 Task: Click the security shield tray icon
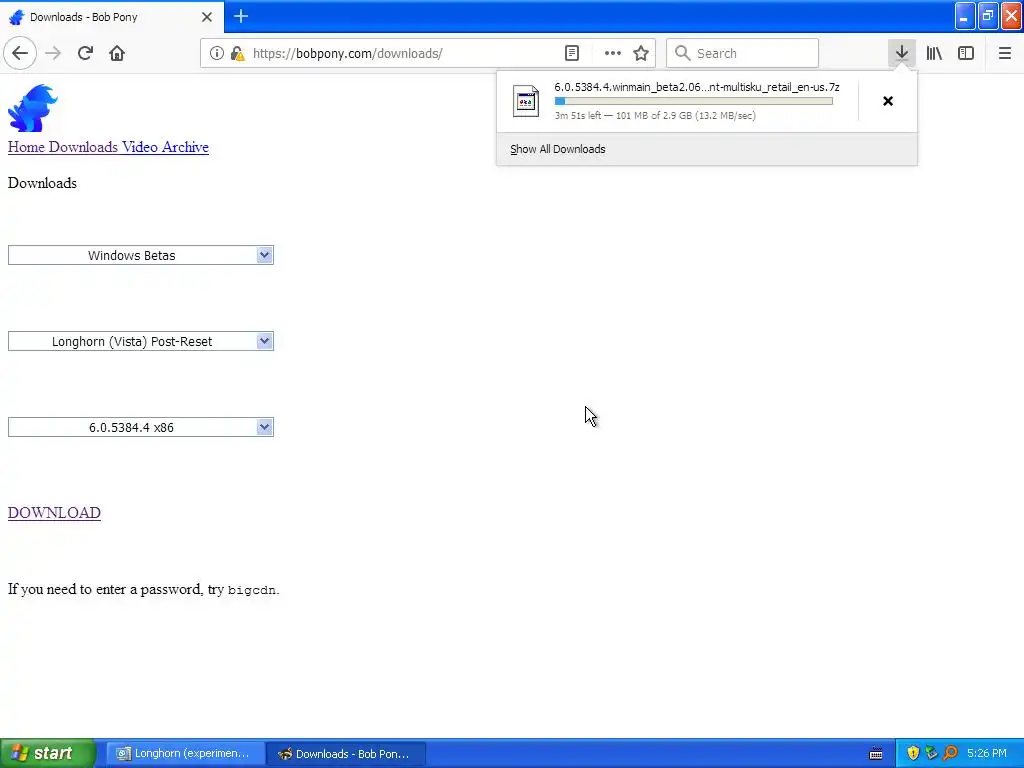[913, 753]
